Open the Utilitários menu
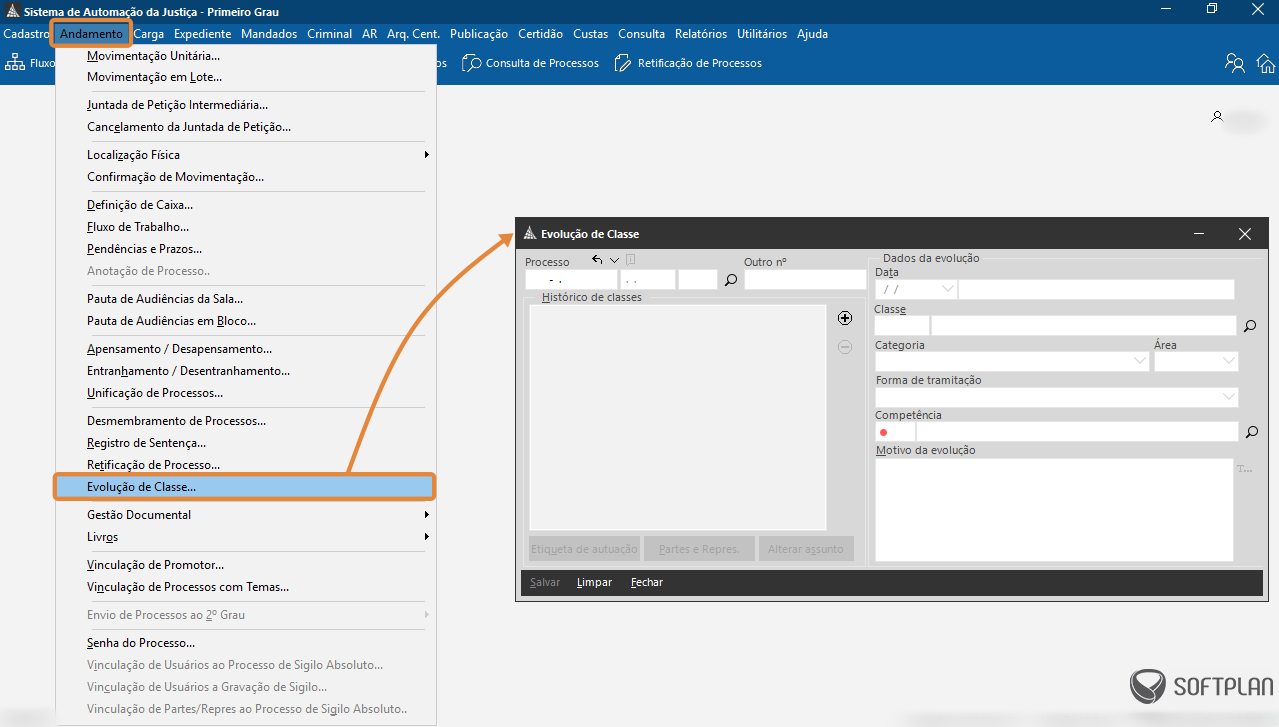The image size is (1279, 727). pos(762,34)
